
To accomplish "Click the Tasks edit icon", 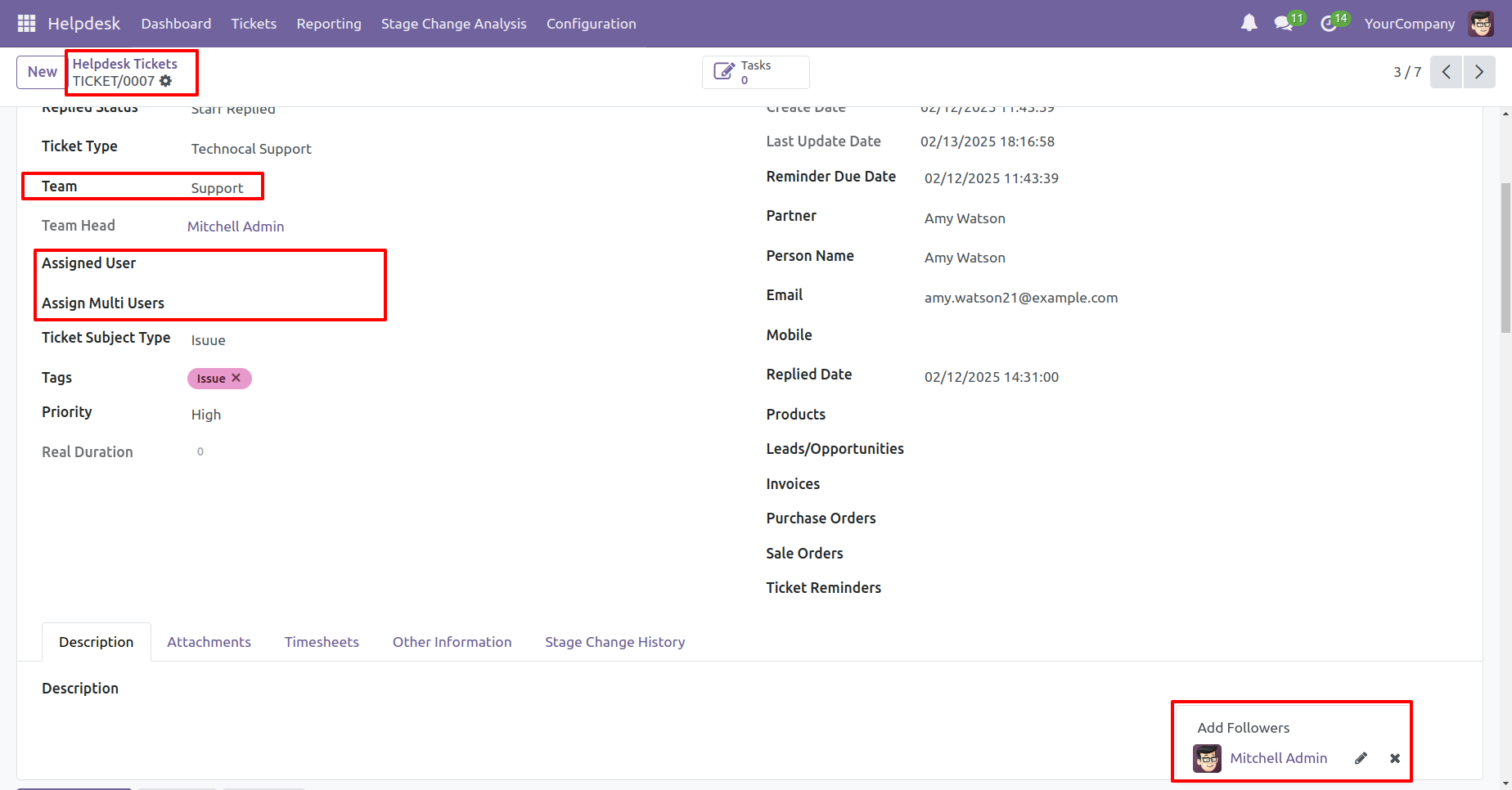I will click(x=724, y=72).
